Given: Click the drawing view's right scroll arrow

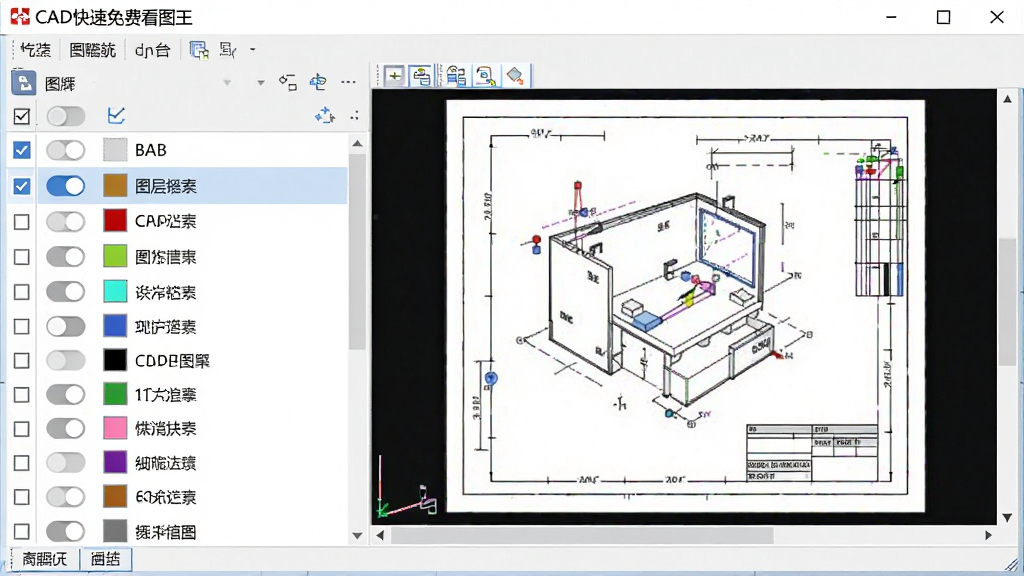Looking at the screenshot, I should click(988, 535).
